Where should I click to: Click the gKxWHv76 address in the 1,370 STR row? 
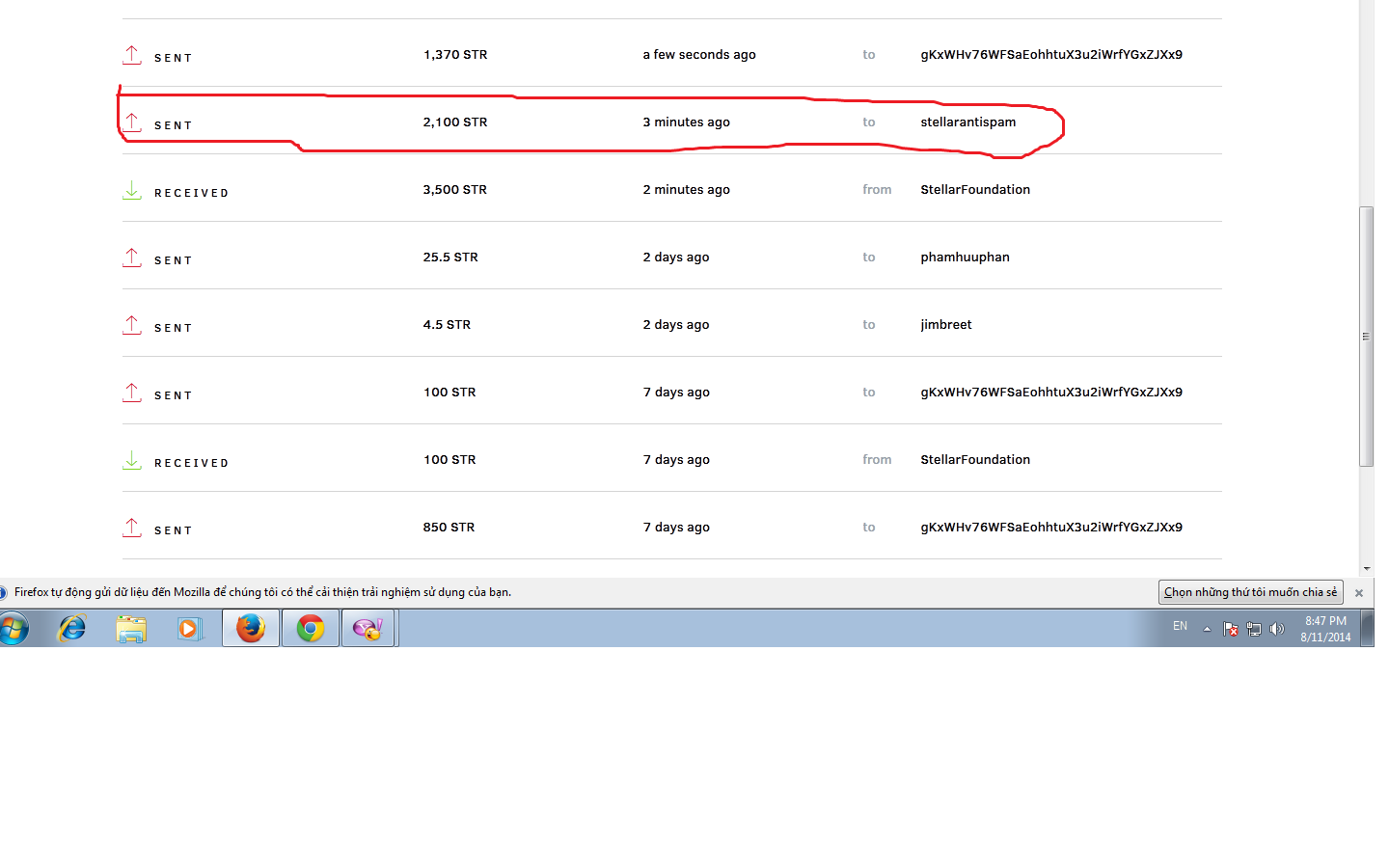click(x=1051, y=55)
